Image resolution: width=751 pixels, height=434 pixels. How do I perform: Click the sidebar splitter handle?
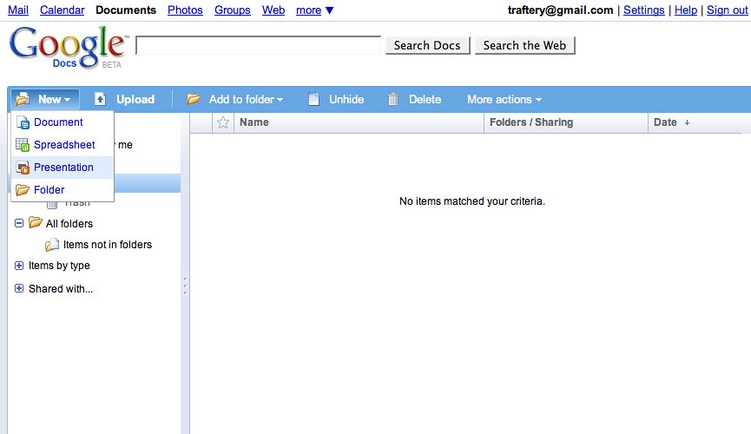pos(185,286)
